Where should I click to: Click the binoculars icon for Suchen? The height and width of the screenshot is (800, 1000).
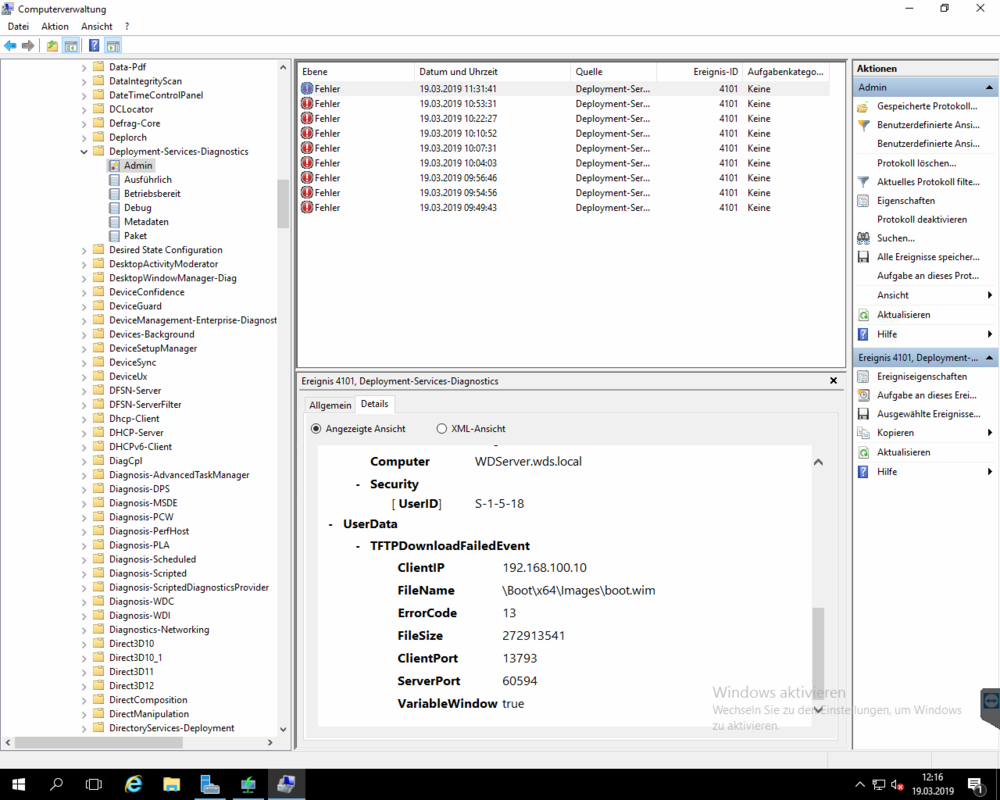coord(864,239)
